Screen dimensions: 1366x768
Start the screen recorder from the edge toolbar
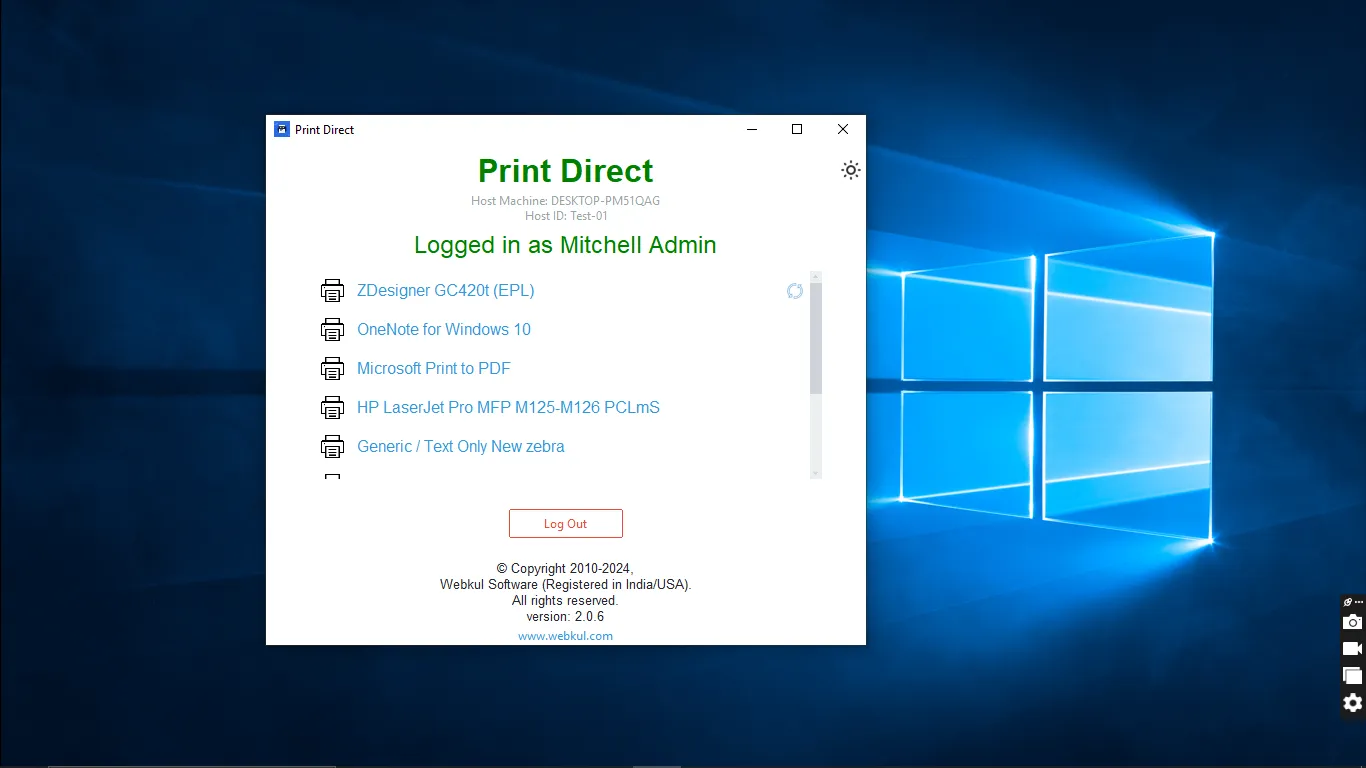tap(1352, 648)
